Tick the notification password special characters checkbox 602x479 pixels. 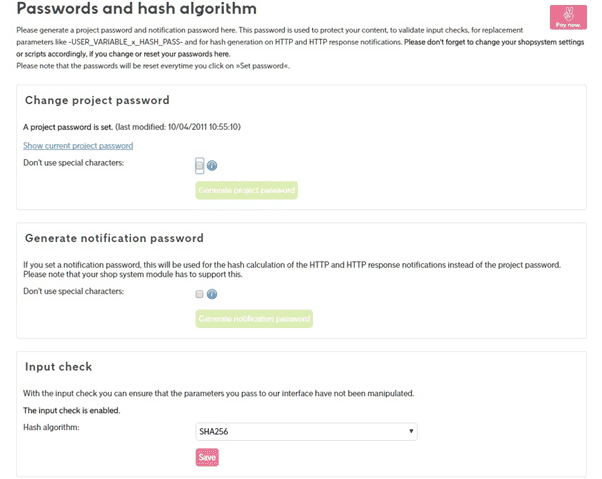(x=200, y=294)
